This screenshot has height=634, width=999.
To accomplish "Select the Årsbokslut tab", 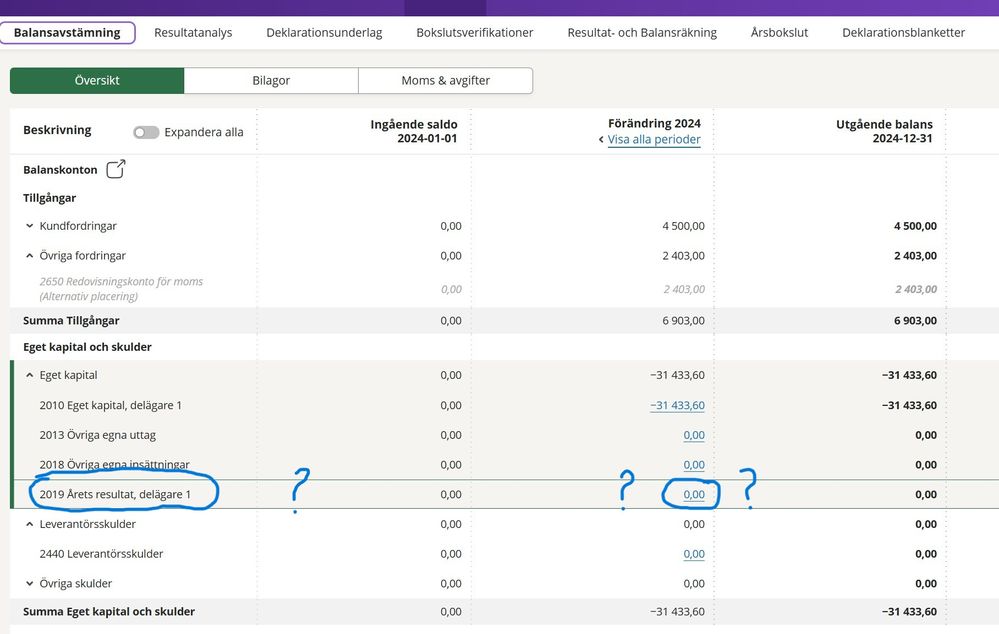I will 779,32.
